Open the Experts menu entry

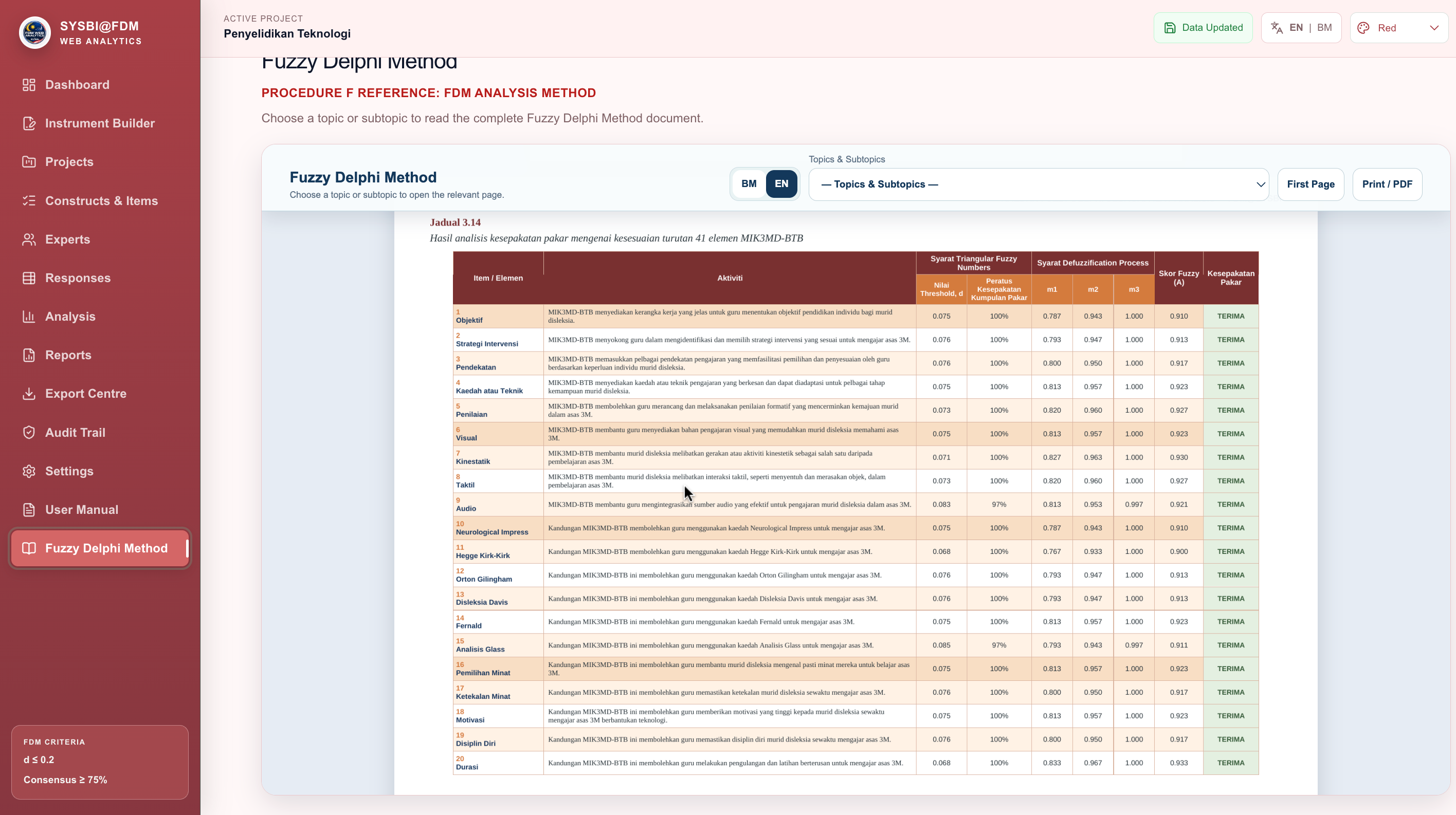99,239
